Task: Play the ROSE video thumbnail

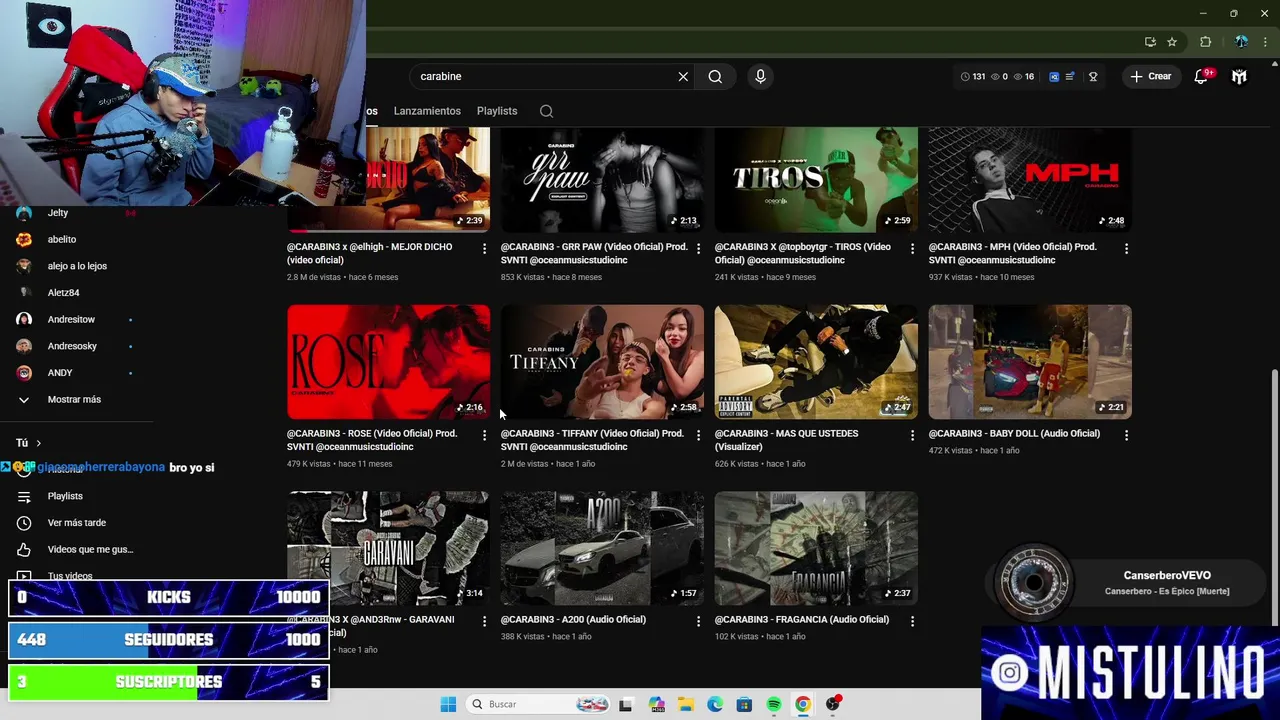Action: (x=388, y=362)
